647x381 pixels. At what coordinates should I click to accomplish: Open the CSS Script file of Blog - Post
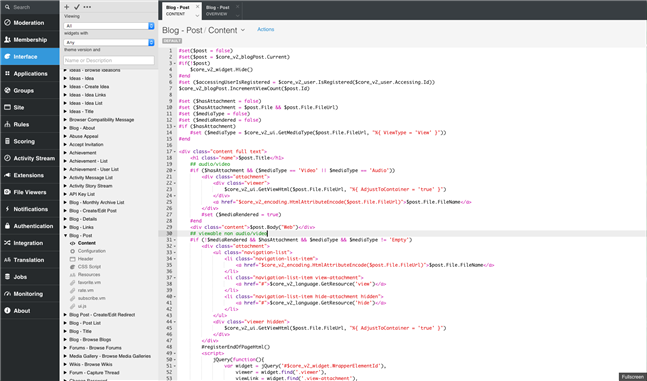click(x=89, y=267)
